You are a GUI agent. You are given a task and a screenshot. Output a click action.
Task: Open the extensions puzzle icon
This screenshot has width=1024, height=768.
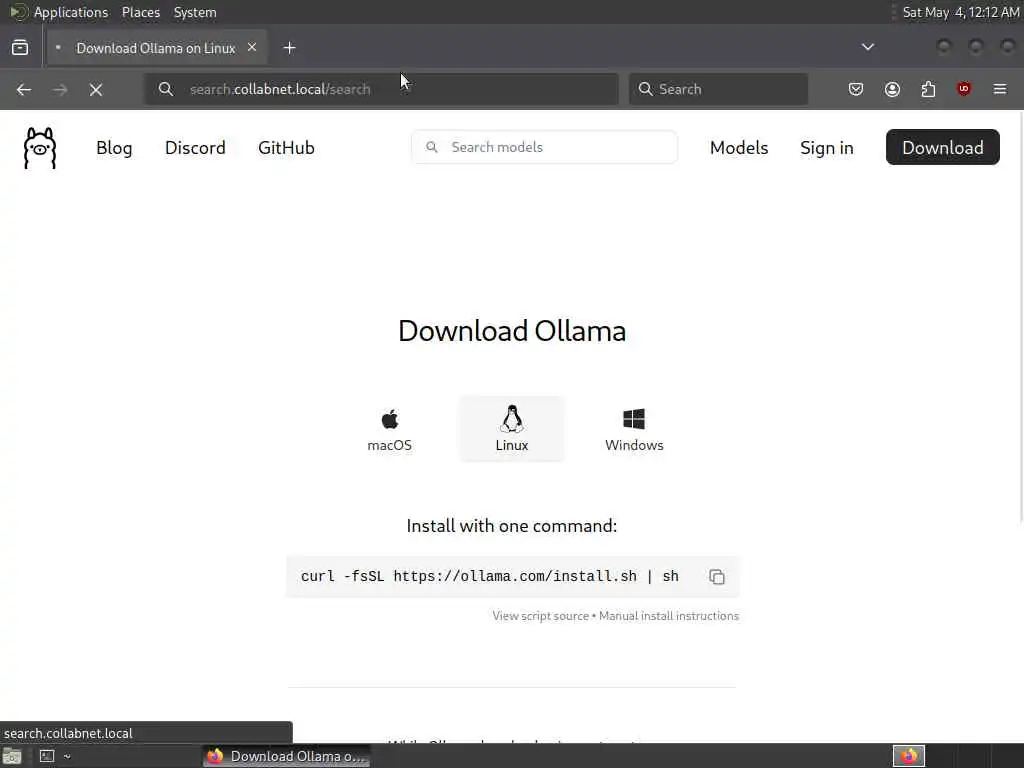coord(928,89)
